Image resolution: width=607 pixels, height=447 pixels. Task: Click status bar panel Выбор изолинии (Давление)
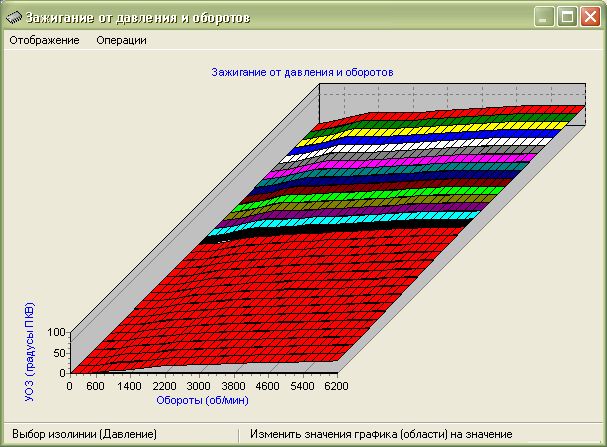[x=84, y=435]
